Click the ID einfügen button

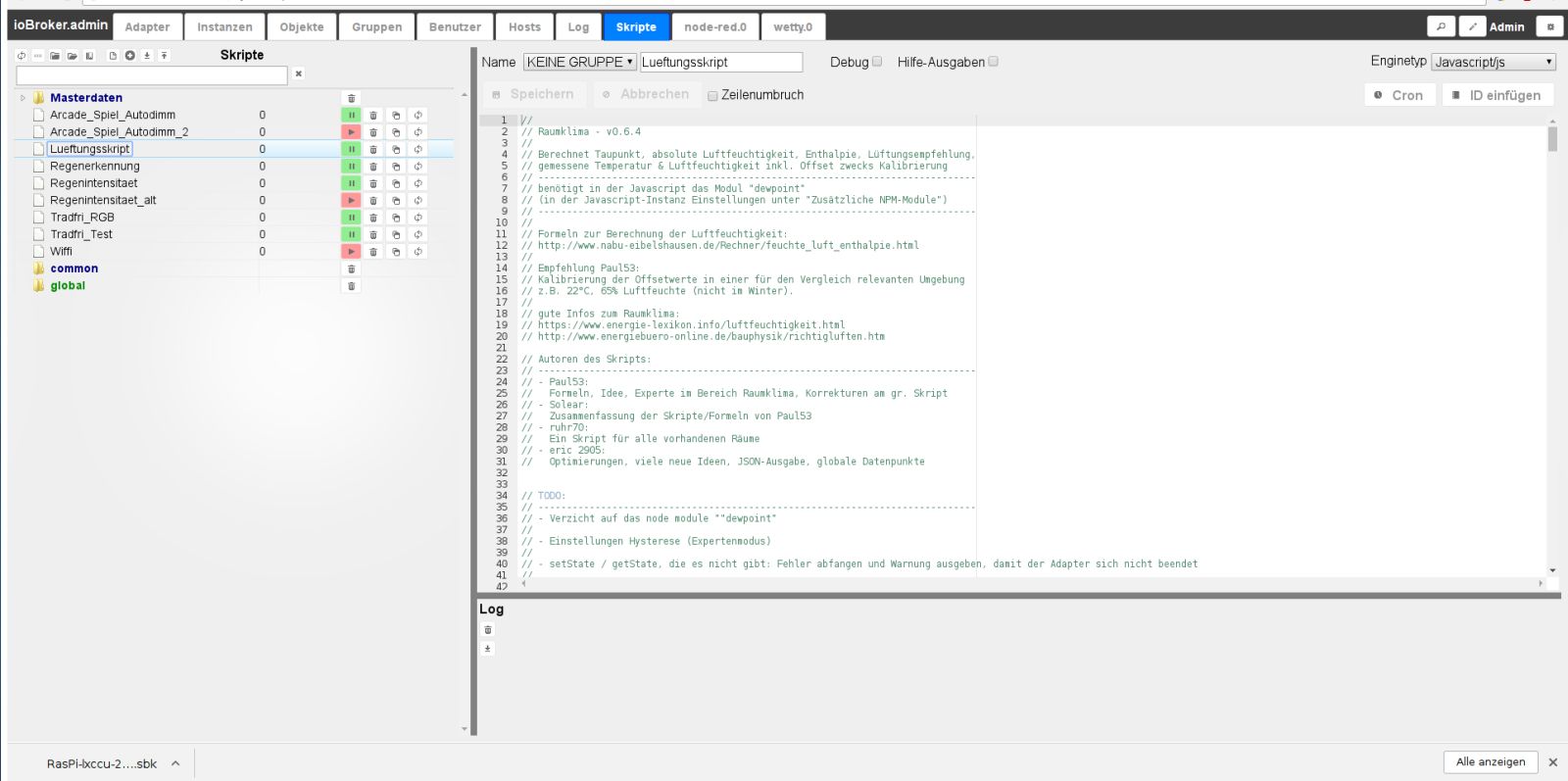coord(1497,95)
